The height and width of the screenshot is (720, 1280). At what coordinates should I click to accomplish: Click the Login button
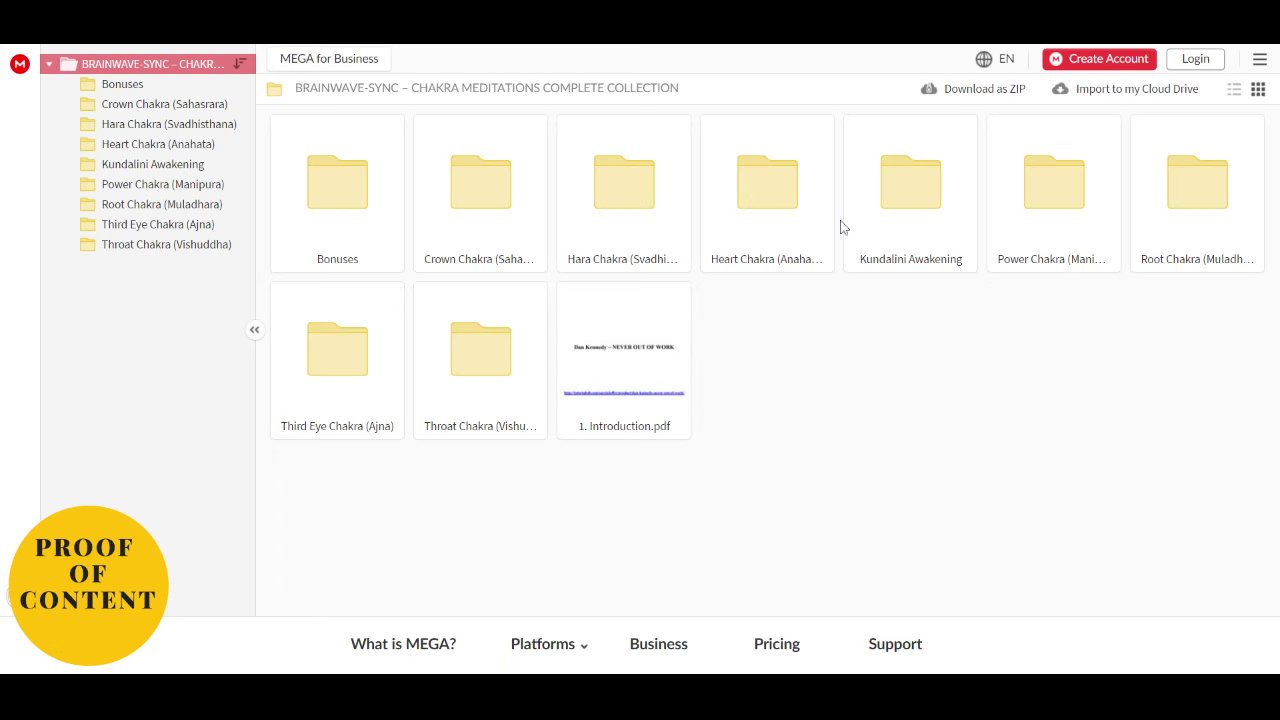click(x=1195, y=59)
